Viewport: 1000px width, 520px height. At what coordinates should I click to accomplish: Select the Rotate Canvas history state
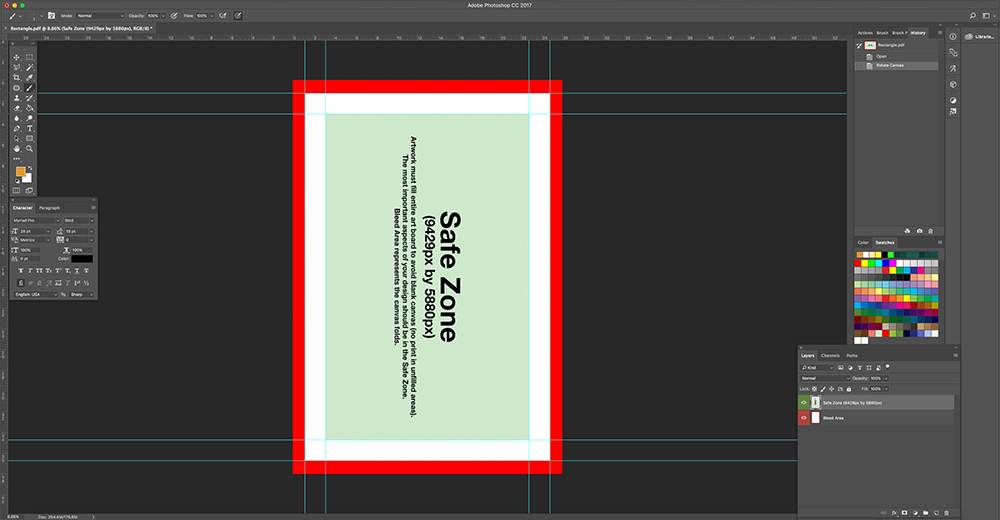894,66
